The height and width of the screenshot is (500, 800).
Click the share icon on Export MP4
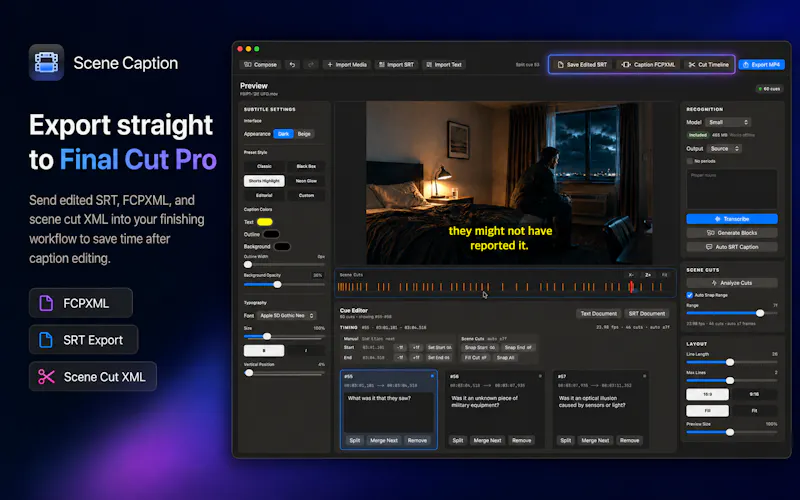click(x=746, y=65)
